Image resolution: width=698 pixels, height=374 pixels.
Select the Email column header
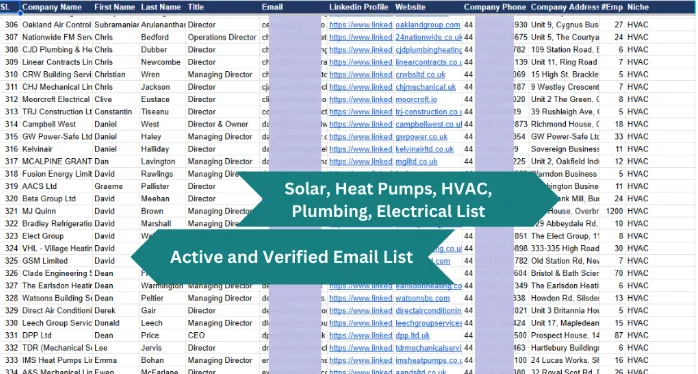pyautogui.click(x=272, y=7)
